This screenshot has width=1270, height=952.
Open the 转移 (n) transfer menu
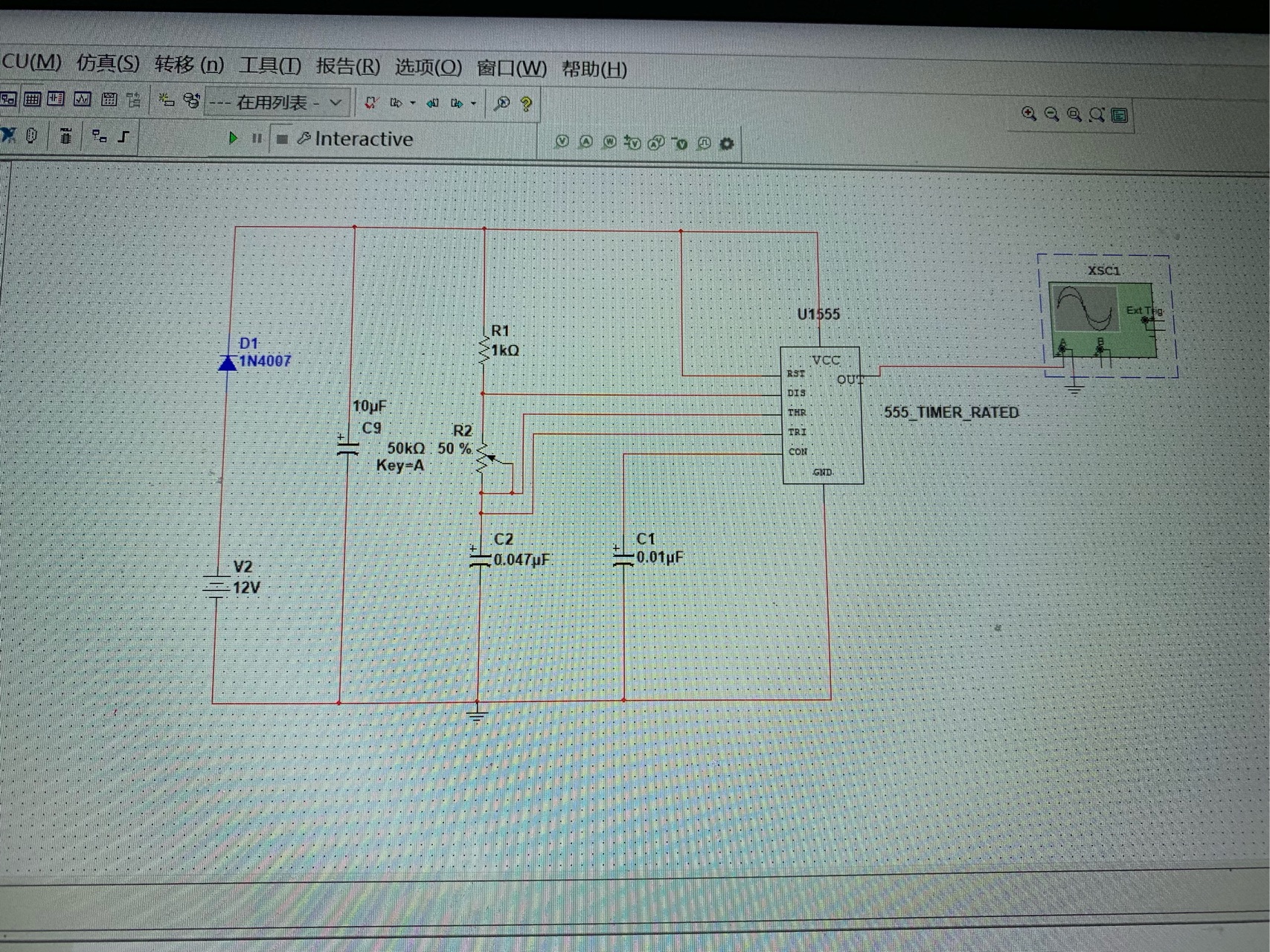click(189, 64)
